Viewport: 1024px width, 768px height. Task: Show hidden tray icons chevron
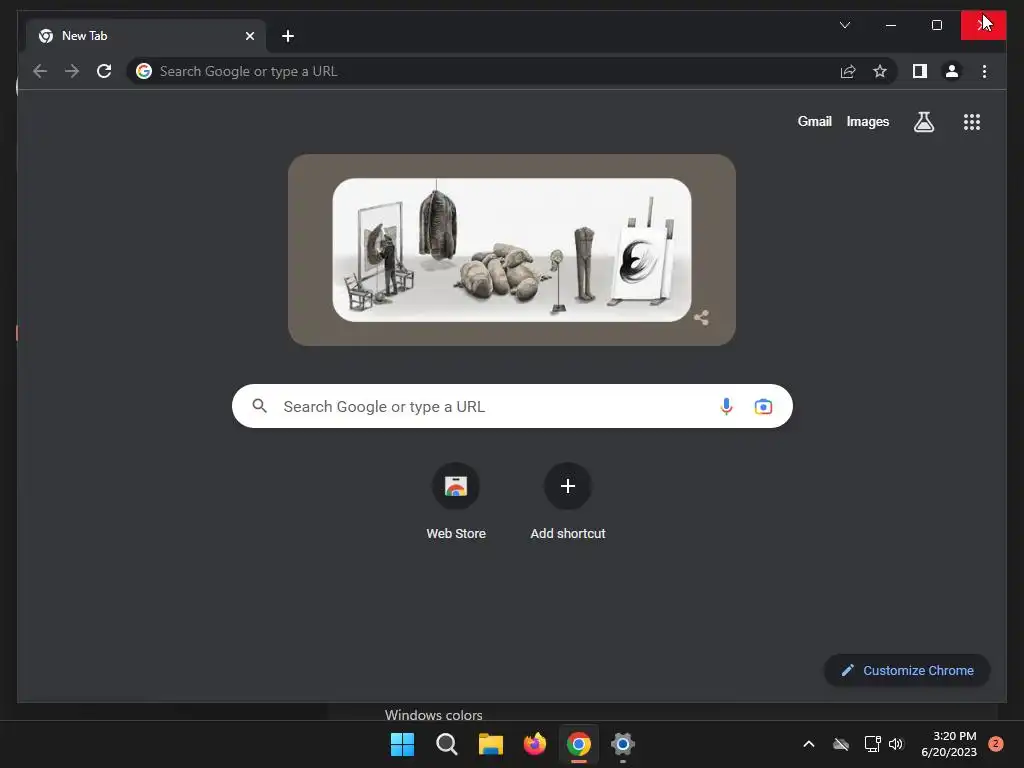point(808,744)
